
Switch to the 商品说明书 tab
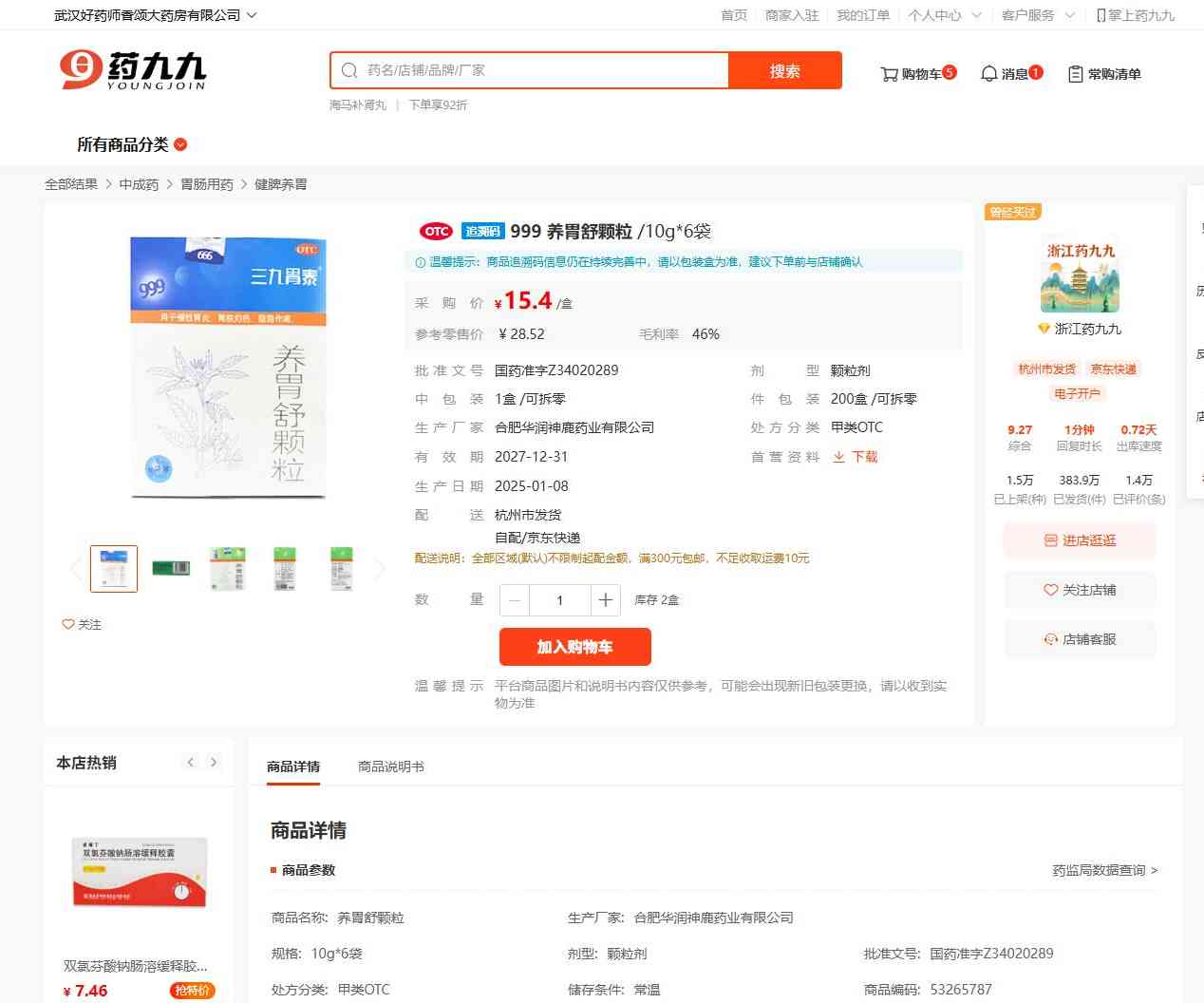click(x=390, y=766)
